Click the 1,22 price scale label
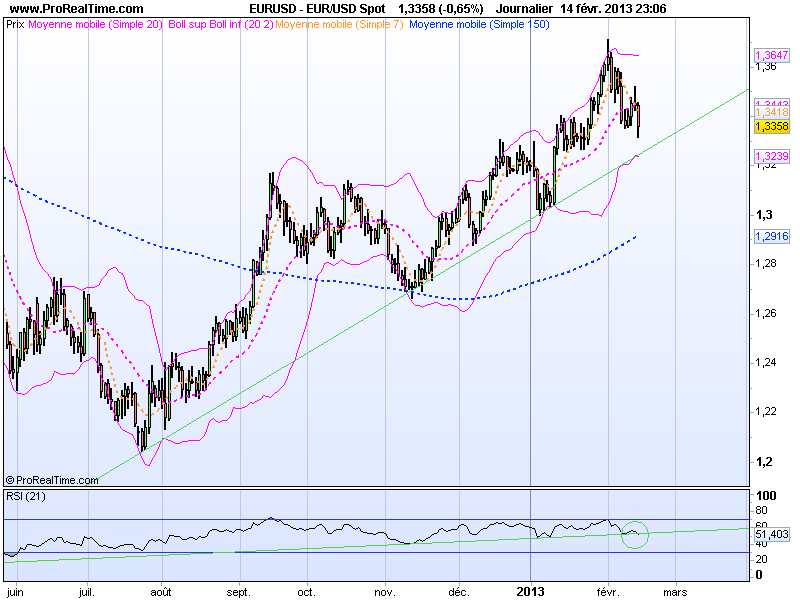 [x=765, y=411]
